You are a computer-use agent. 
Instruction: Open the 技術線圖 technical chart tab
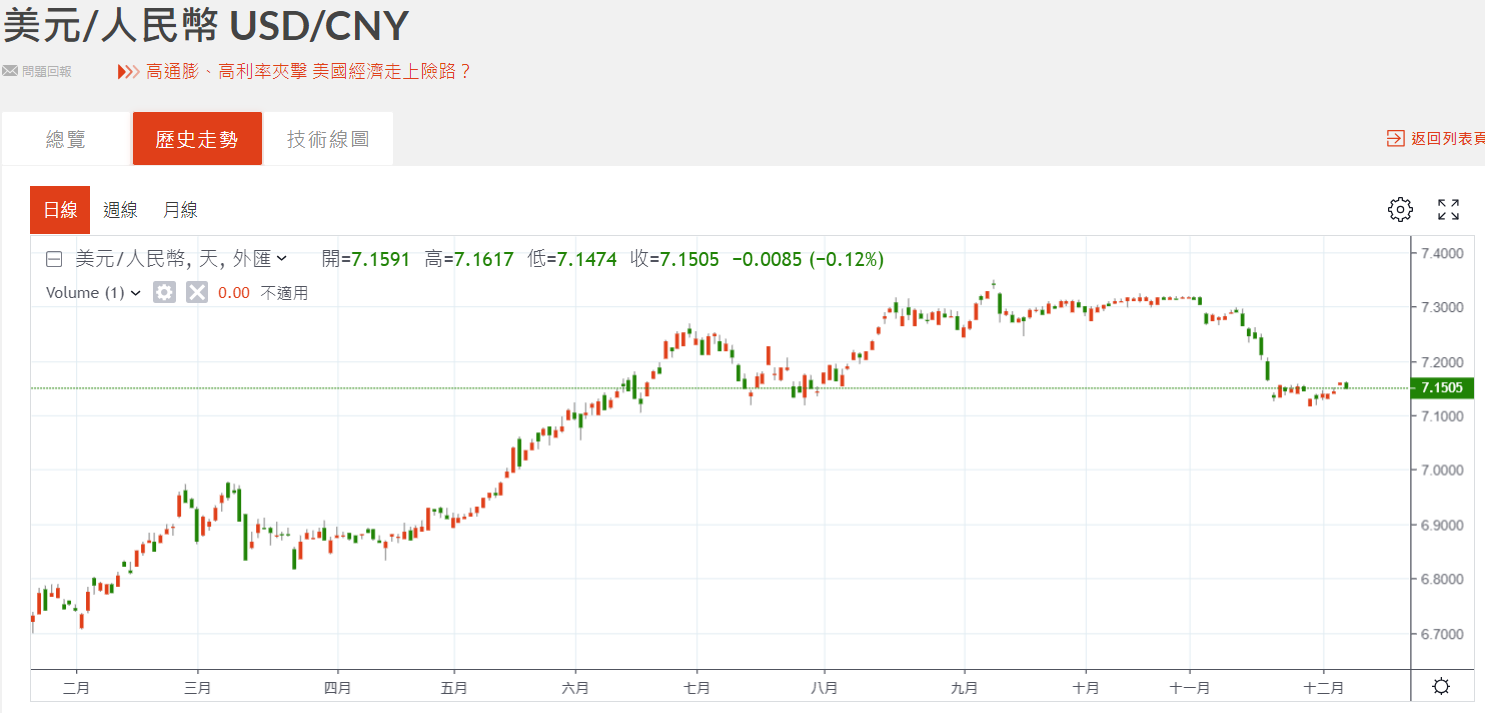pos(328,139)
